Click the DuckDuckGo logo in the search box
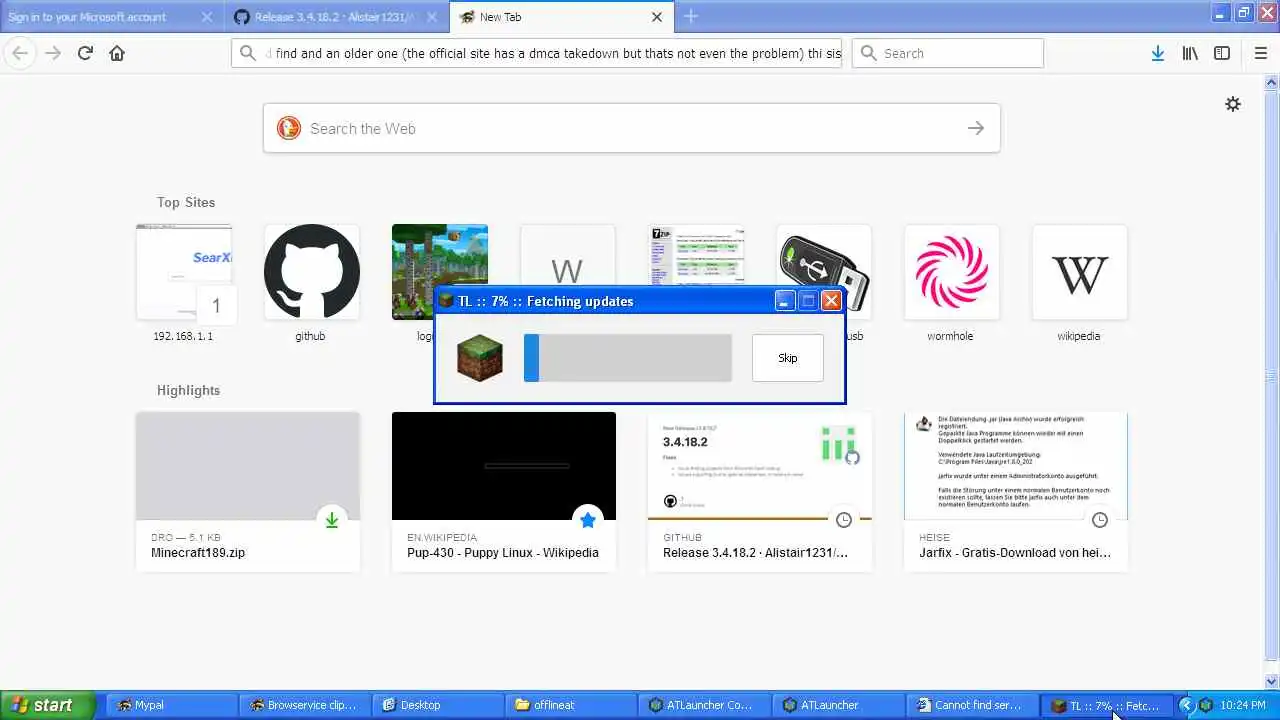Screen dimensions: 1280x720 (289, 128)
